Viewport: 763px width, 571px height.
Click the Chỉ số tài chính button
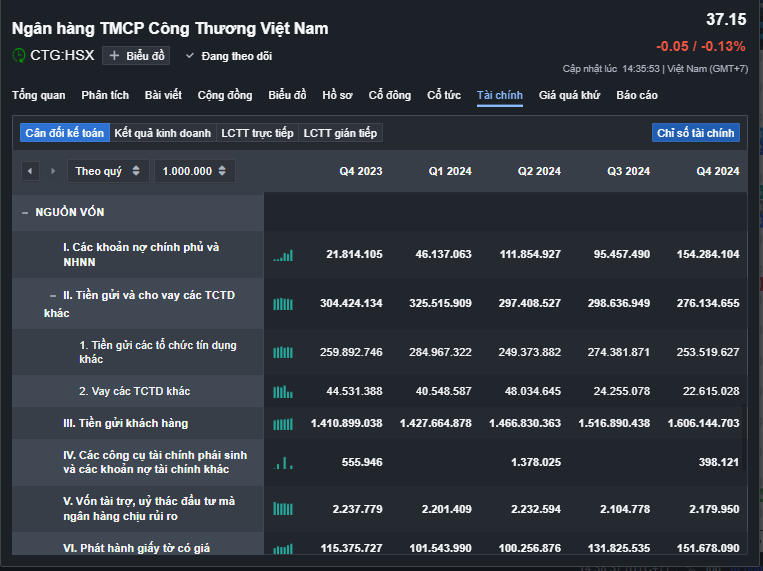tap(695, 133)
